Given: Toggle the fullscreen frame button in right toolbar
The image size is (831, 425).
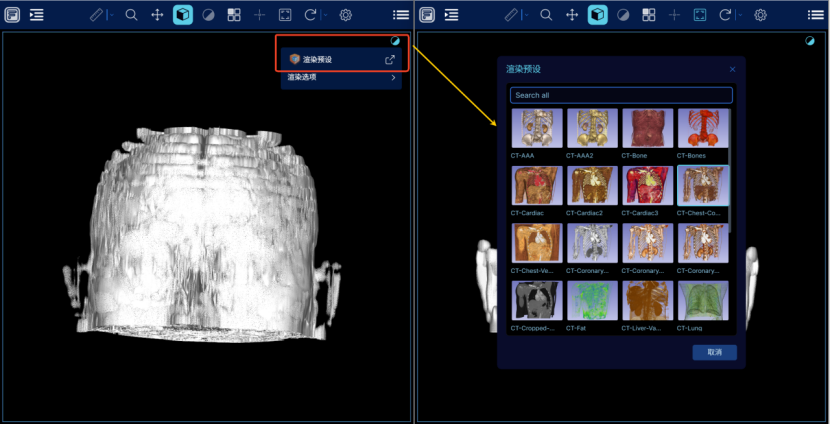Looking at the screenshot, I should [700, 15].
